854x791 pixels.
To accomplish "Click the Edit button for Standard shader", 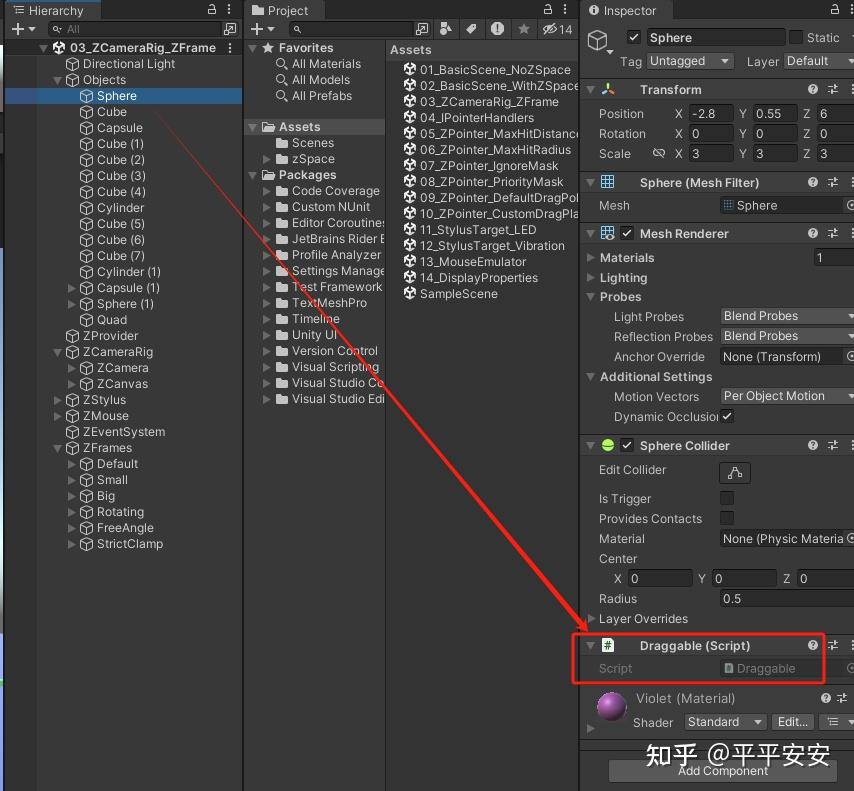I will 792,722.
